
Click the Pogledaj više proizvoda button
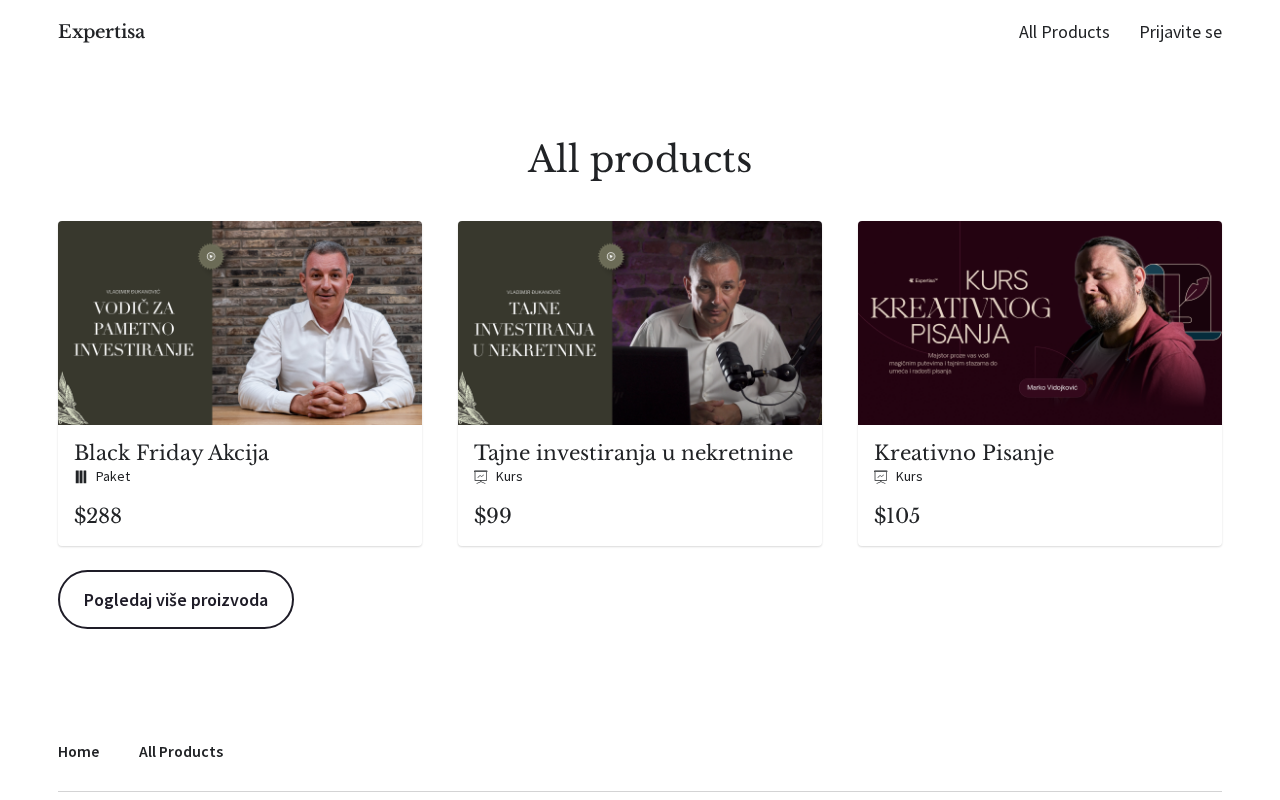[176, 599]
